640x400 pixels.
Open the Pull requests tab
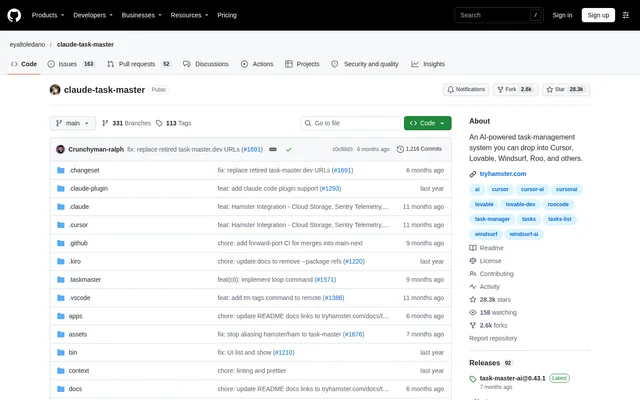click(x=139, y=64)
